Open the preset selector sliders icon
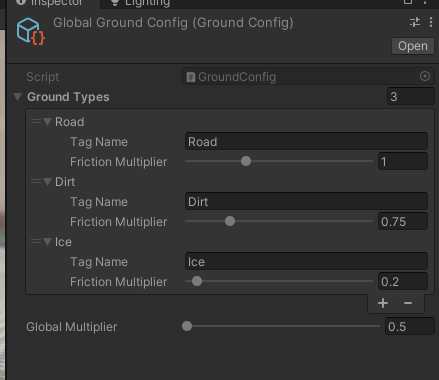 (415, 22)
